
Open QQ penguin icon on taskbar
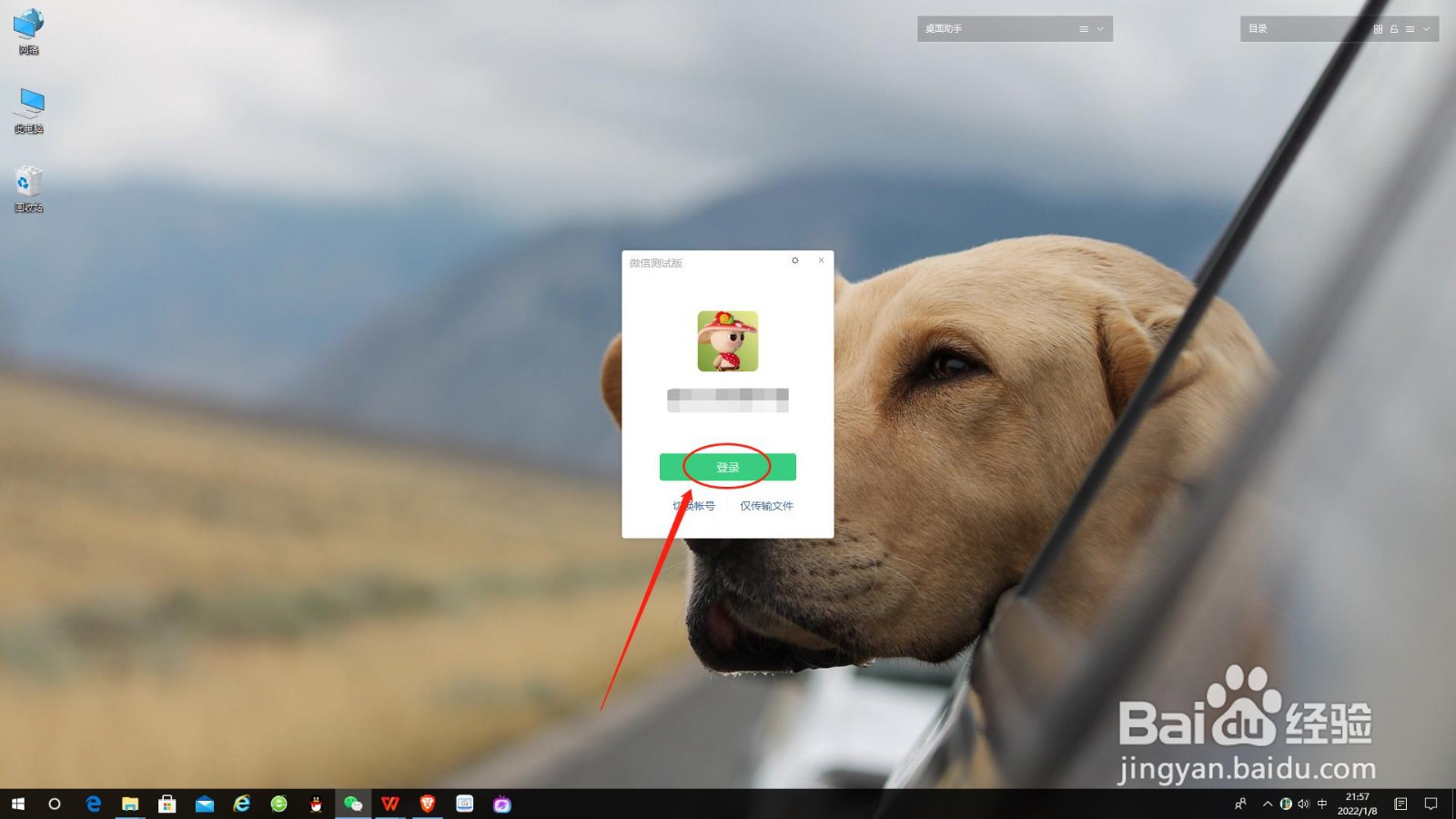(316, 804)
